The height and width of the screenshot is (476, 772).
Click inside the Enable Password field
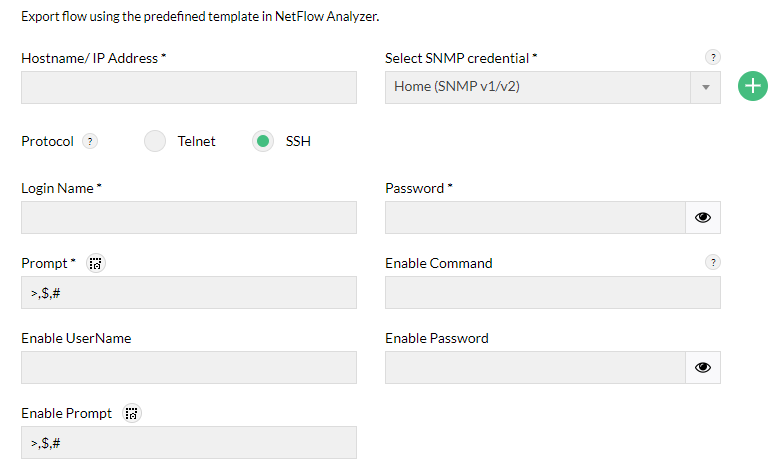[535, 367]
